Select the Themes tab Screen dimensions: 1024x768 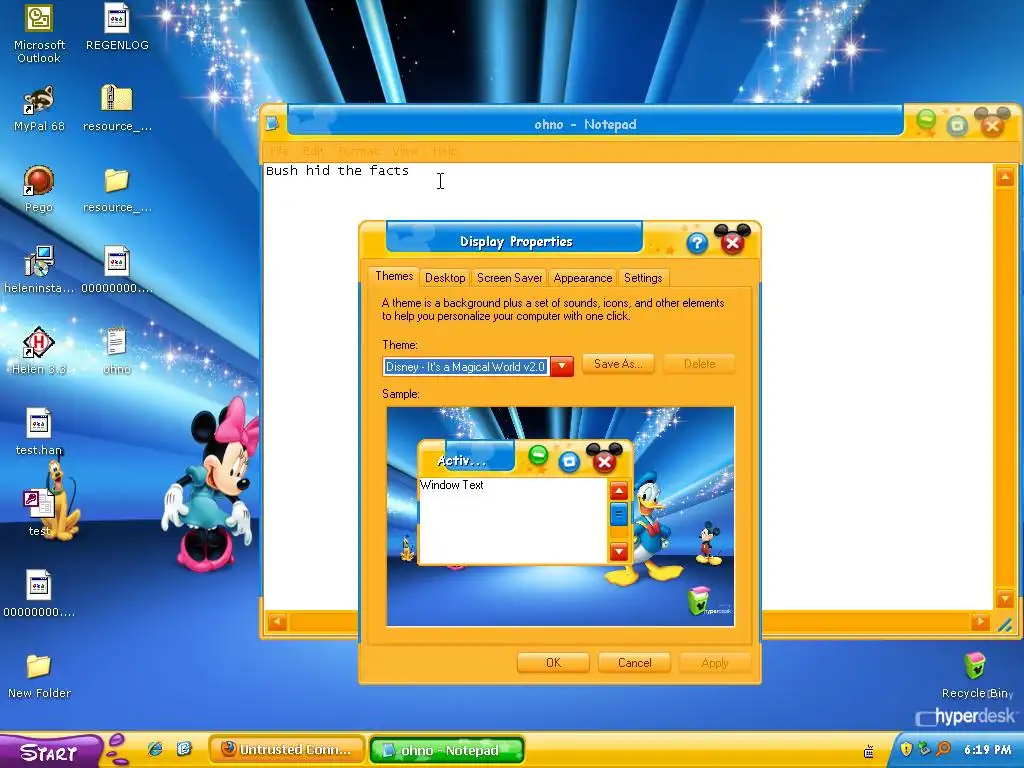click(x=394, y=276)
